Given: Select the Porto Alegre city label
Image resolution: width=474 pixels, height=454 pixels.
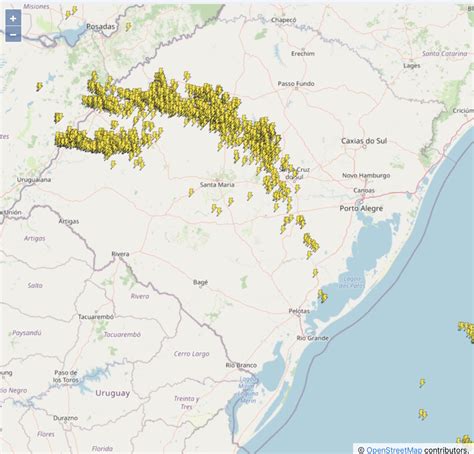Looking at the screenshot, I should [x=361, y=208].
